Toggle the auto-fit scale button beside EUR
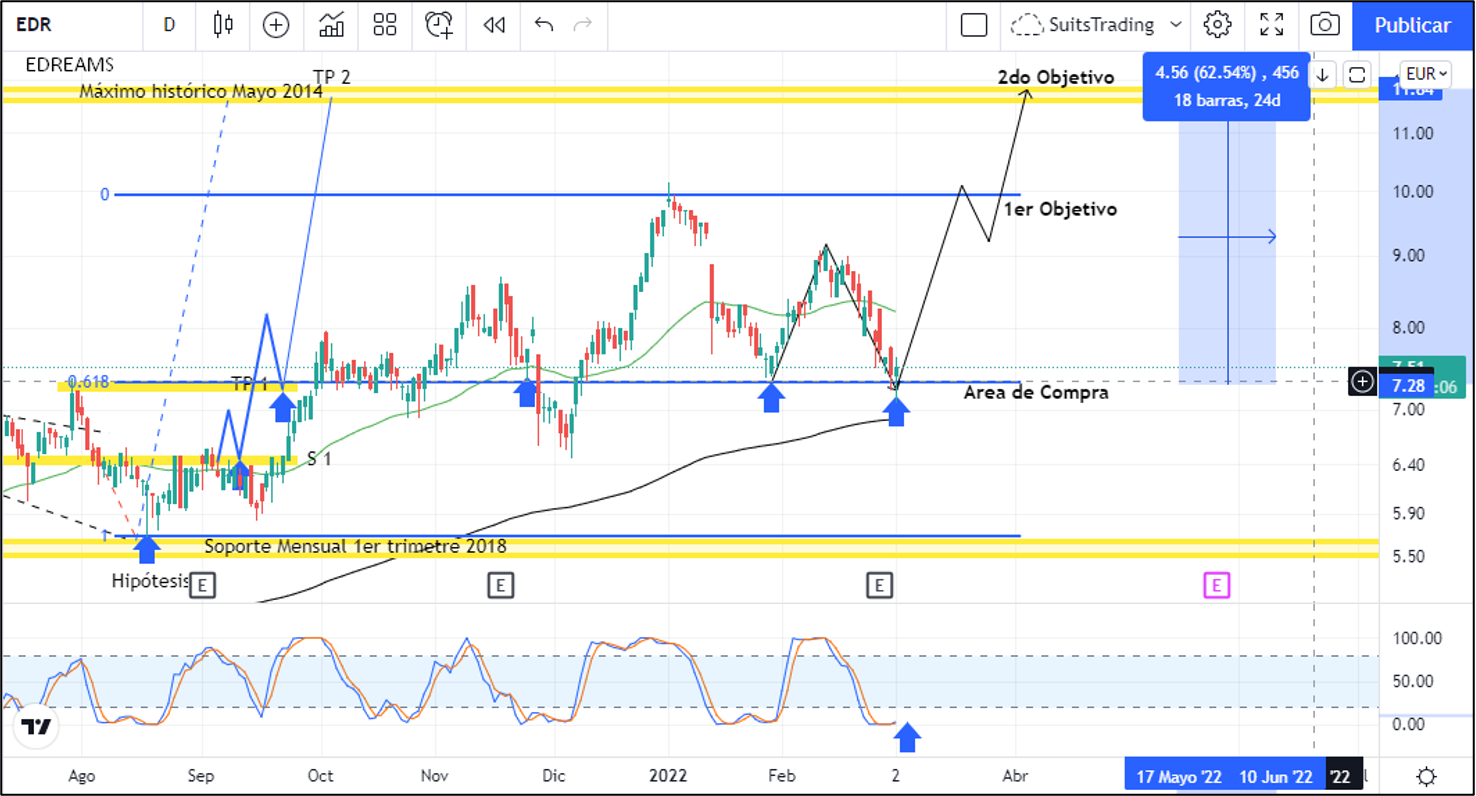The height and width of the screenshot is (796, 1476). pyautogui.click(x=1357, y=74)
